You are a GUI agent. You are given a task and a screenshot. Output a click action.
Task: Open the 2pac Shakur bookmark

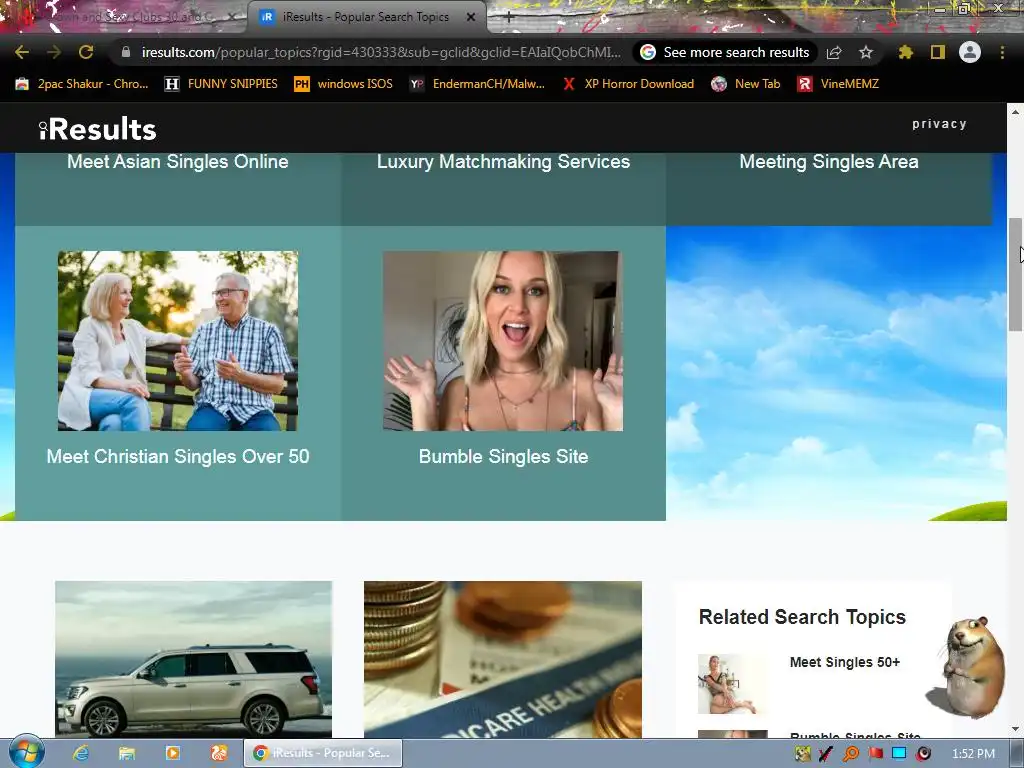(x=82, y=84)
